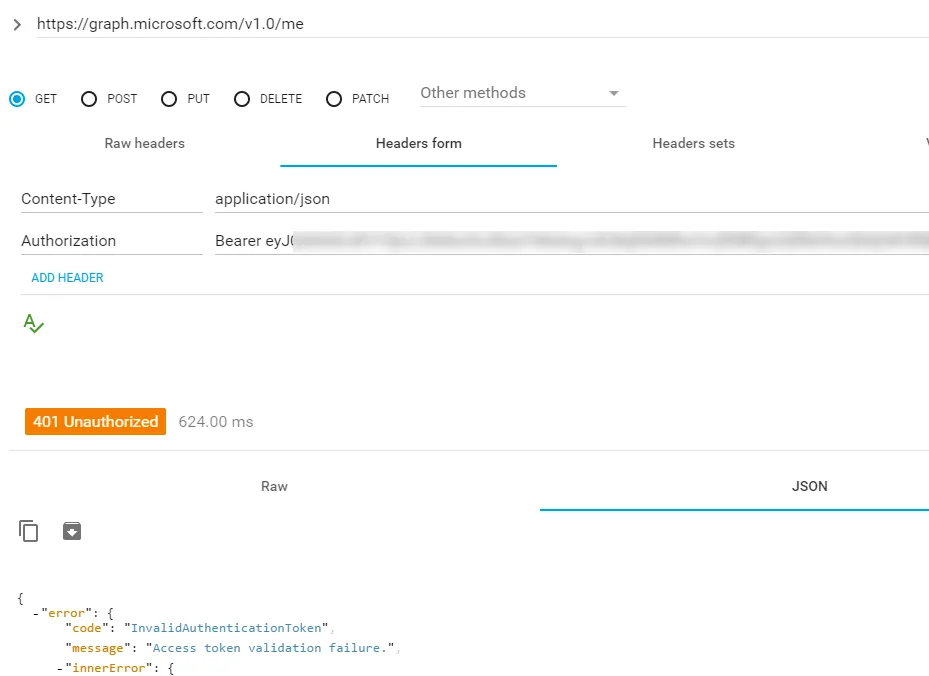This screenshot has height=676, width=929.
Task: Click the request URL field
Action: click(482, 24)
